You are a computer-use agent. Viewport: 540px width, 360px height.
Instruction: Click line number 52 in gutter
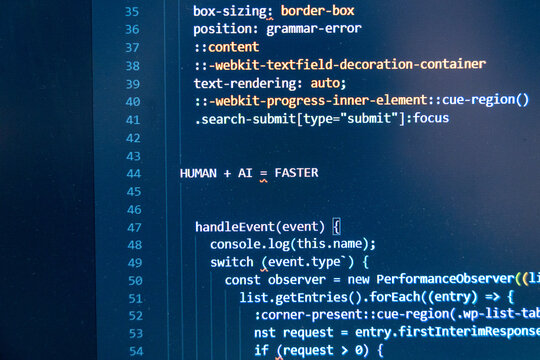point(136,316)
